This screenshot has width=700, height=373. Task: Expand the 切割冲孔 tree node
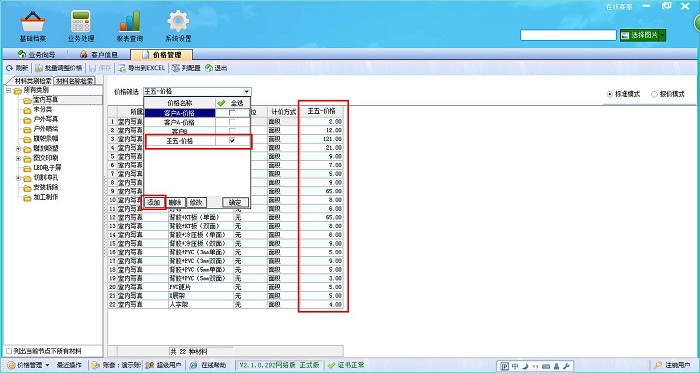pos(18,178)
